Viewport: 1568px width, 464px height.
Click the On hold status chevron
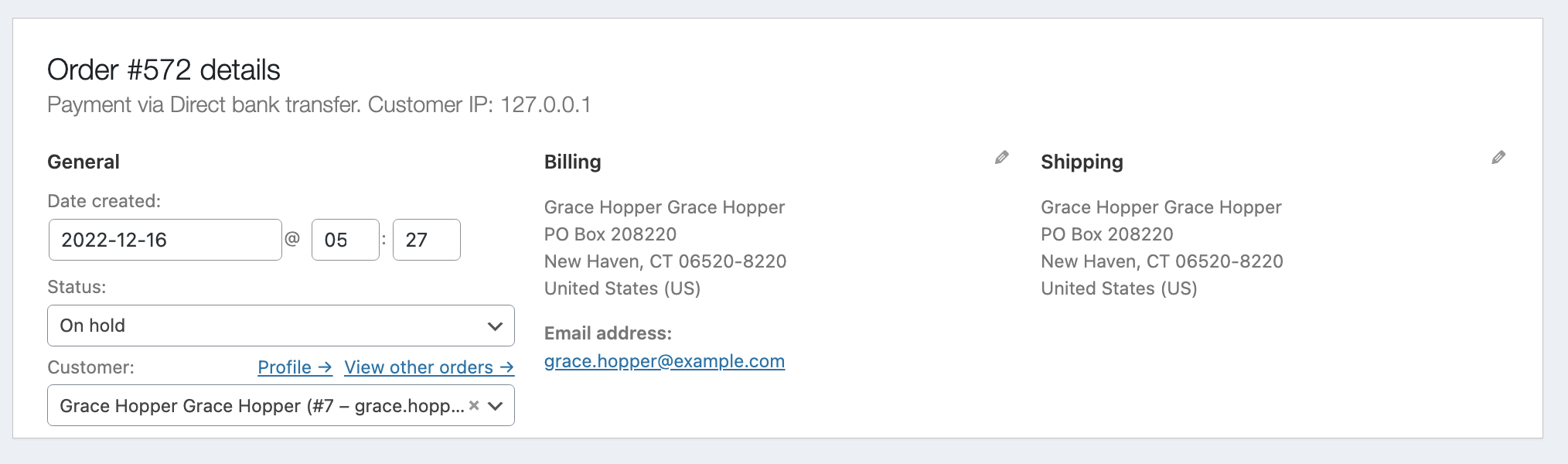pyautogui.click(x=496, y=326)
